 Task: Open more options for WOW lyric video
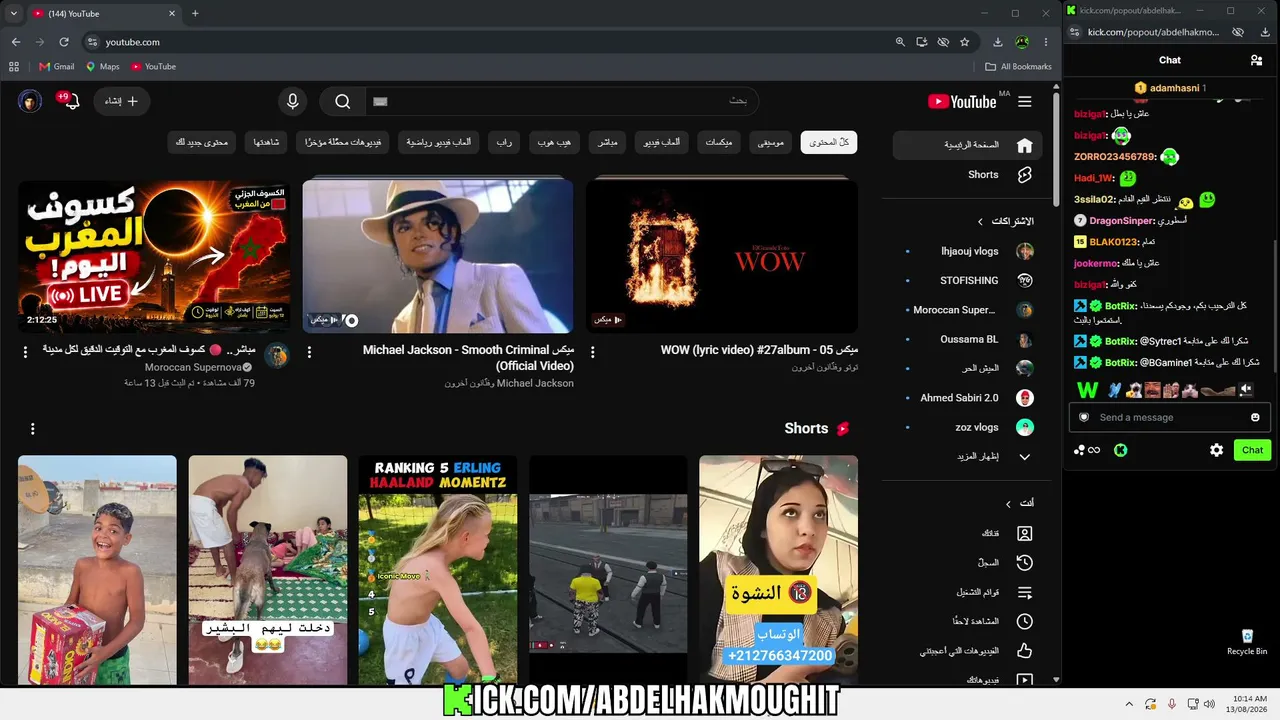click(593, 352)
